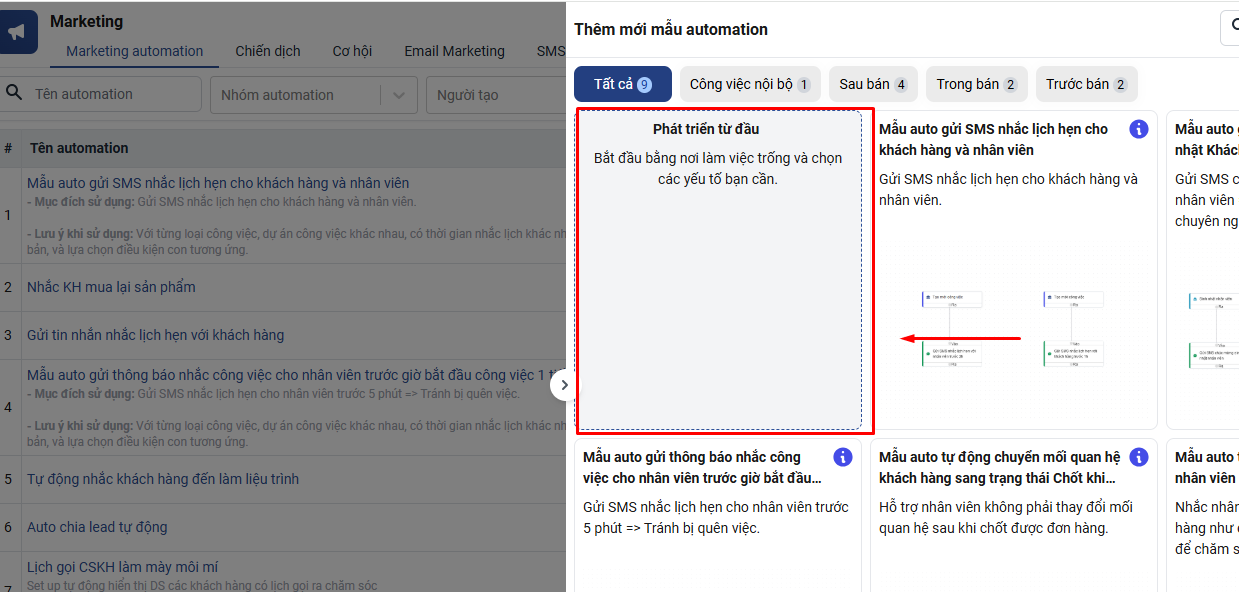Collapse the panel with the chevron arrow

pos(564,385)
